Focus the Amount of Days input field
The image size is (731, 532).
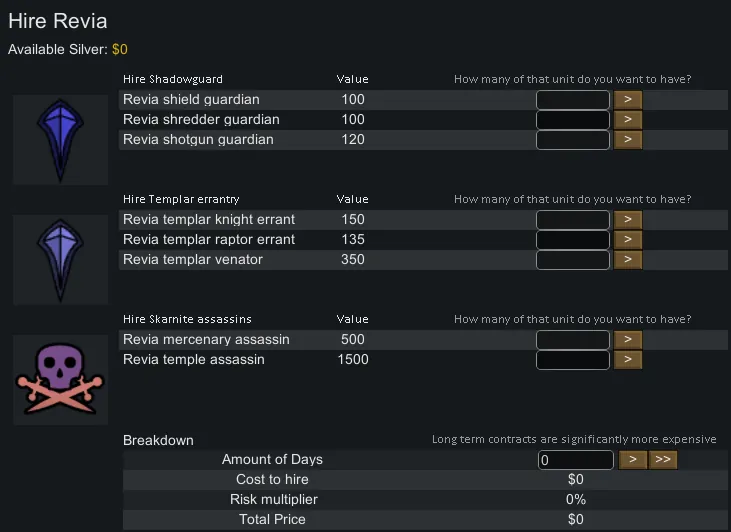(x=575, y=460)
